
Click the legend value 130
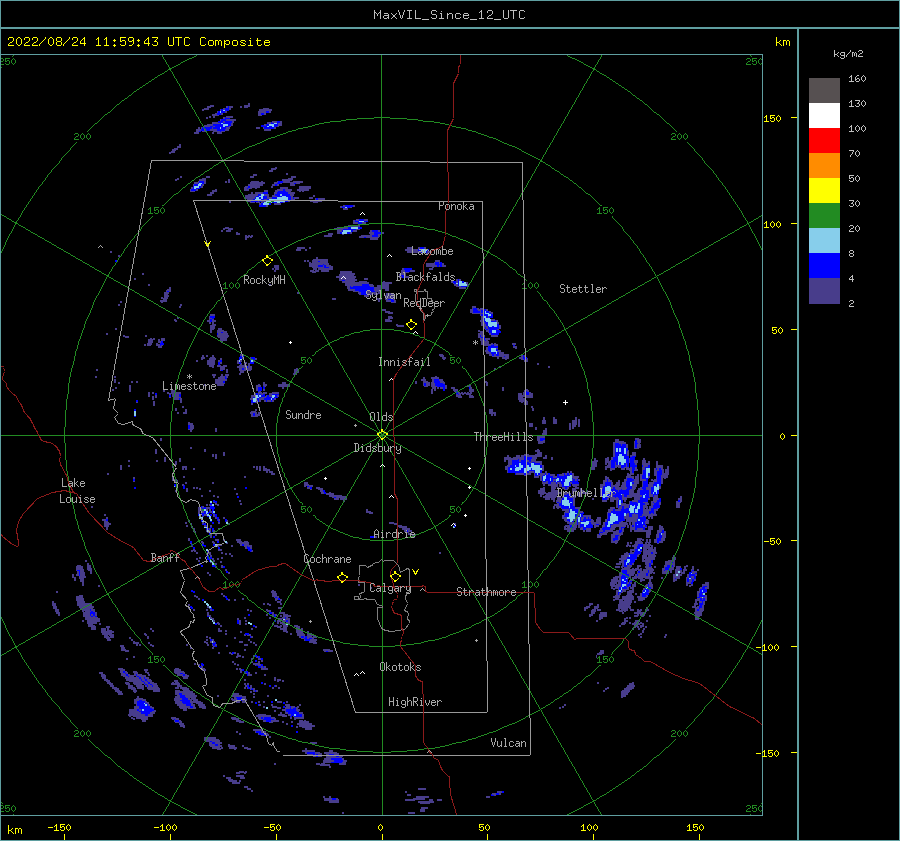click(857, 104)
